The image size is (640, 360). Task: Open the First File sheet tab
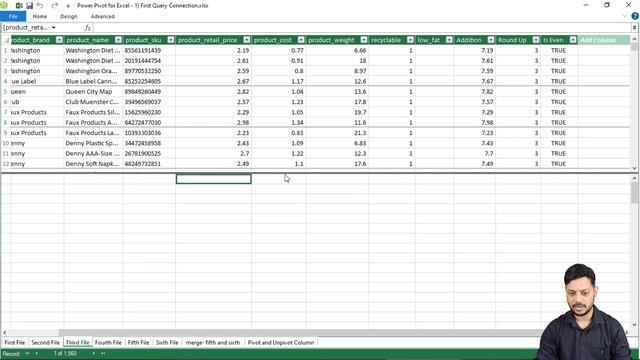tap(15, 342)
